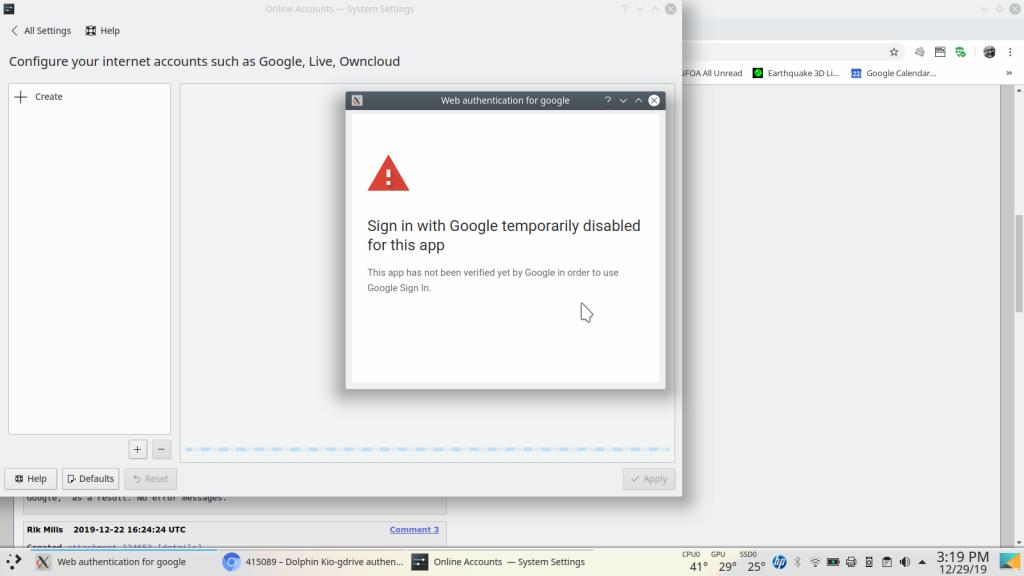Click the green shield extension icon in browser
The image size is (1024, 576).
(961, 52)
